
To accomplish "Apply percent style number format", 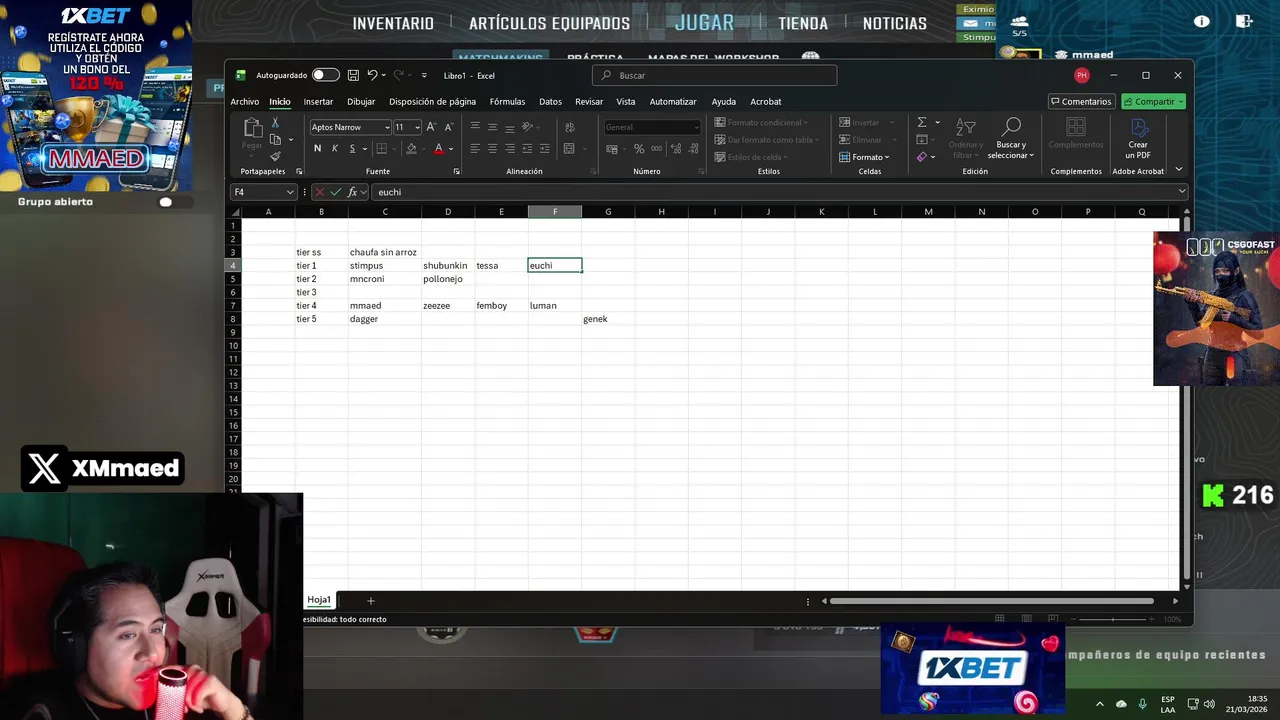I will click(639, 148).
